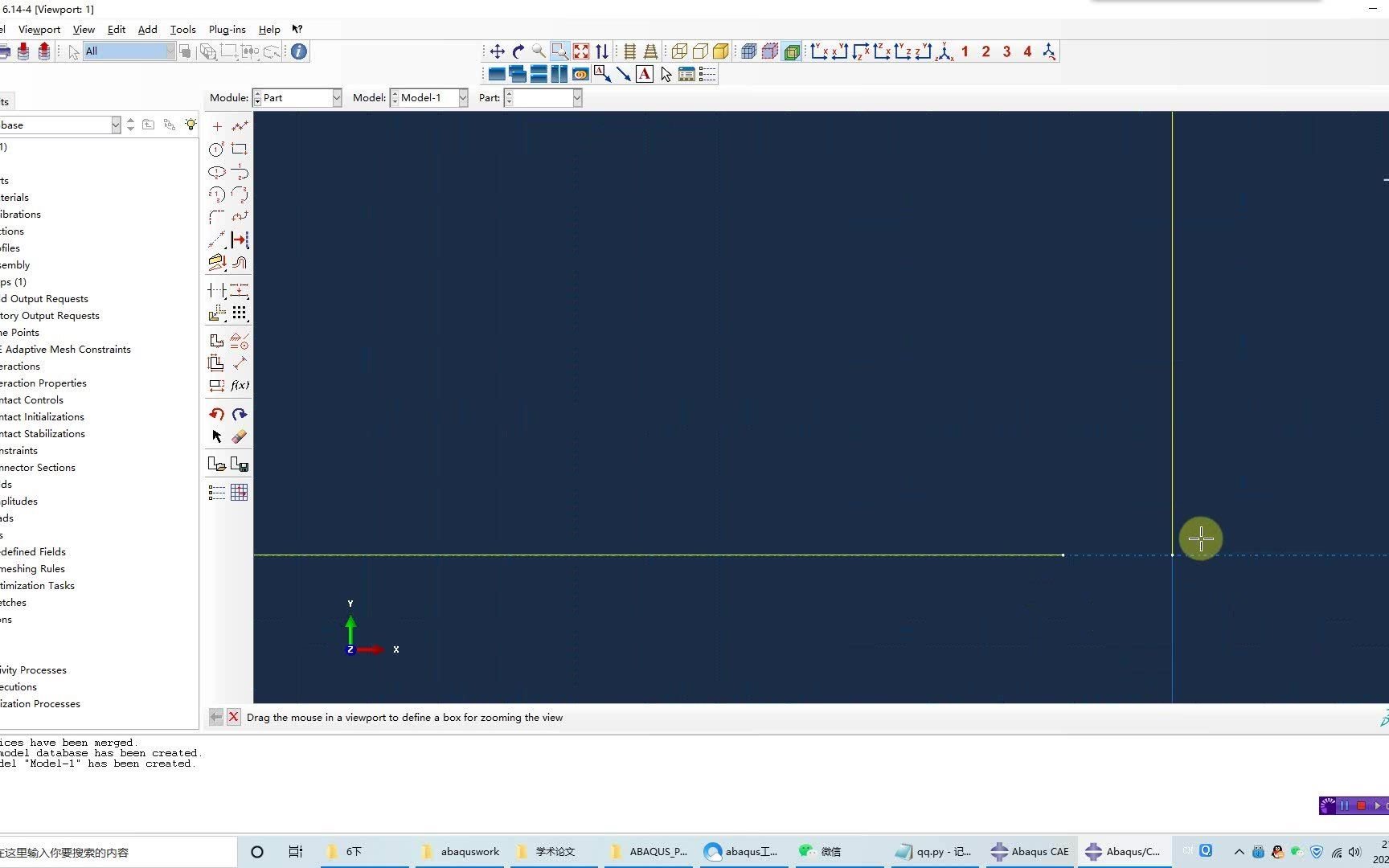Enable Box Zoom mode

pyautogui.click(x=559, y=51)
